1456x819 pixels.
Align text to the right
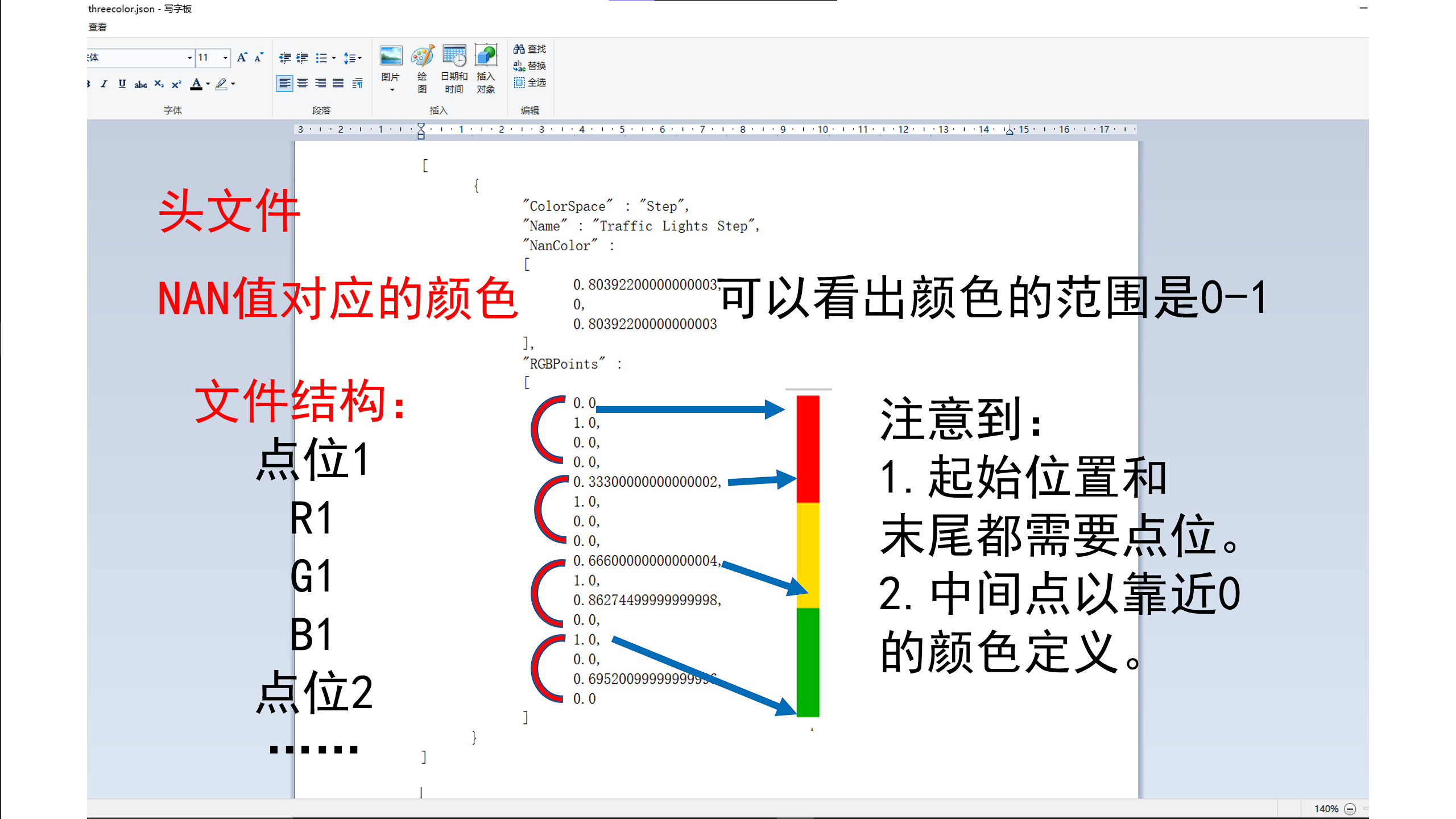(321, 84)
